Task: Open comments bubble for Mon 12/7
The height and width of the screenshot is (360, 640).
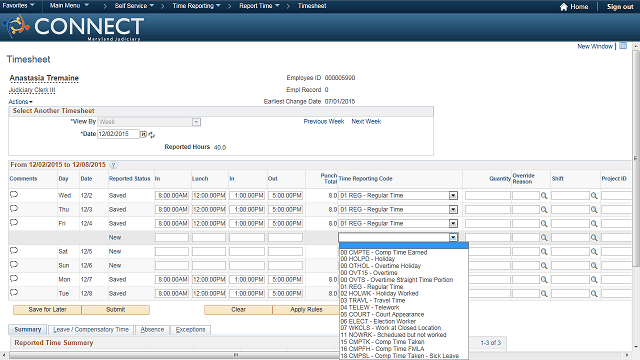Action: pos(14,278)
